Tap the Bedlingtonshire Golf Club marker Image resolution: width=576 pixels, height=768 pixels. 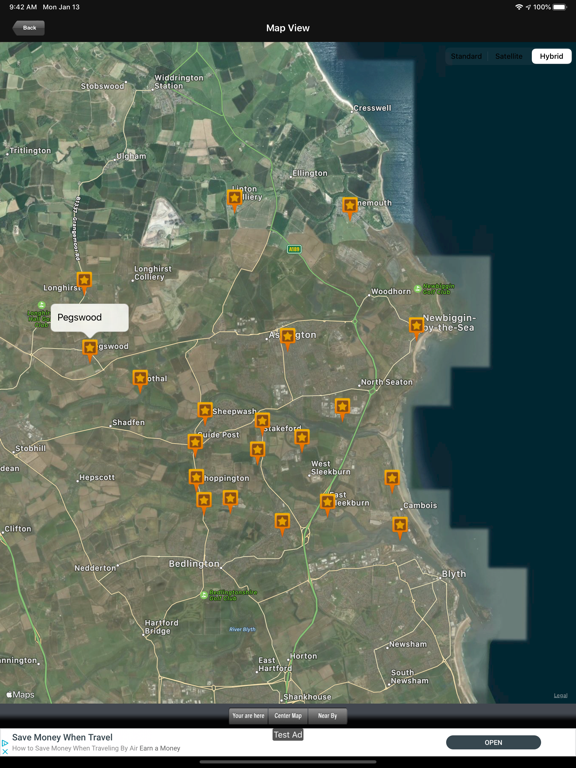(204, 595)
